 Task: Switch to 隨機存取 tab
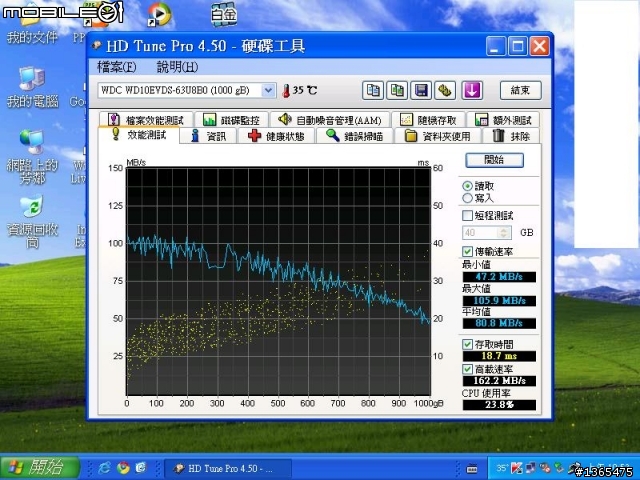point(428,120)
